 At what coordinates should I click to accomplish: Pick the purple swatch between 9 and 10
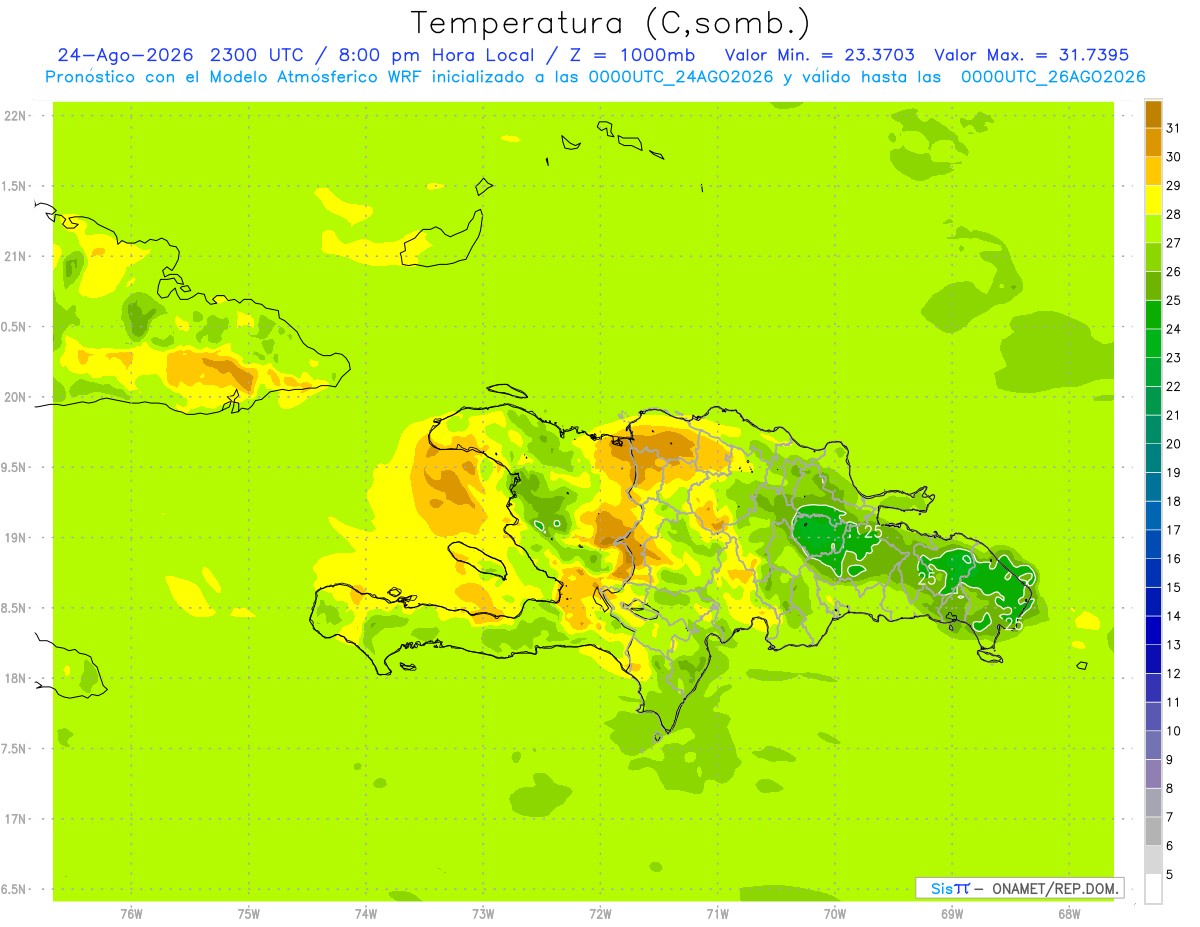(x=1153, y=745)
